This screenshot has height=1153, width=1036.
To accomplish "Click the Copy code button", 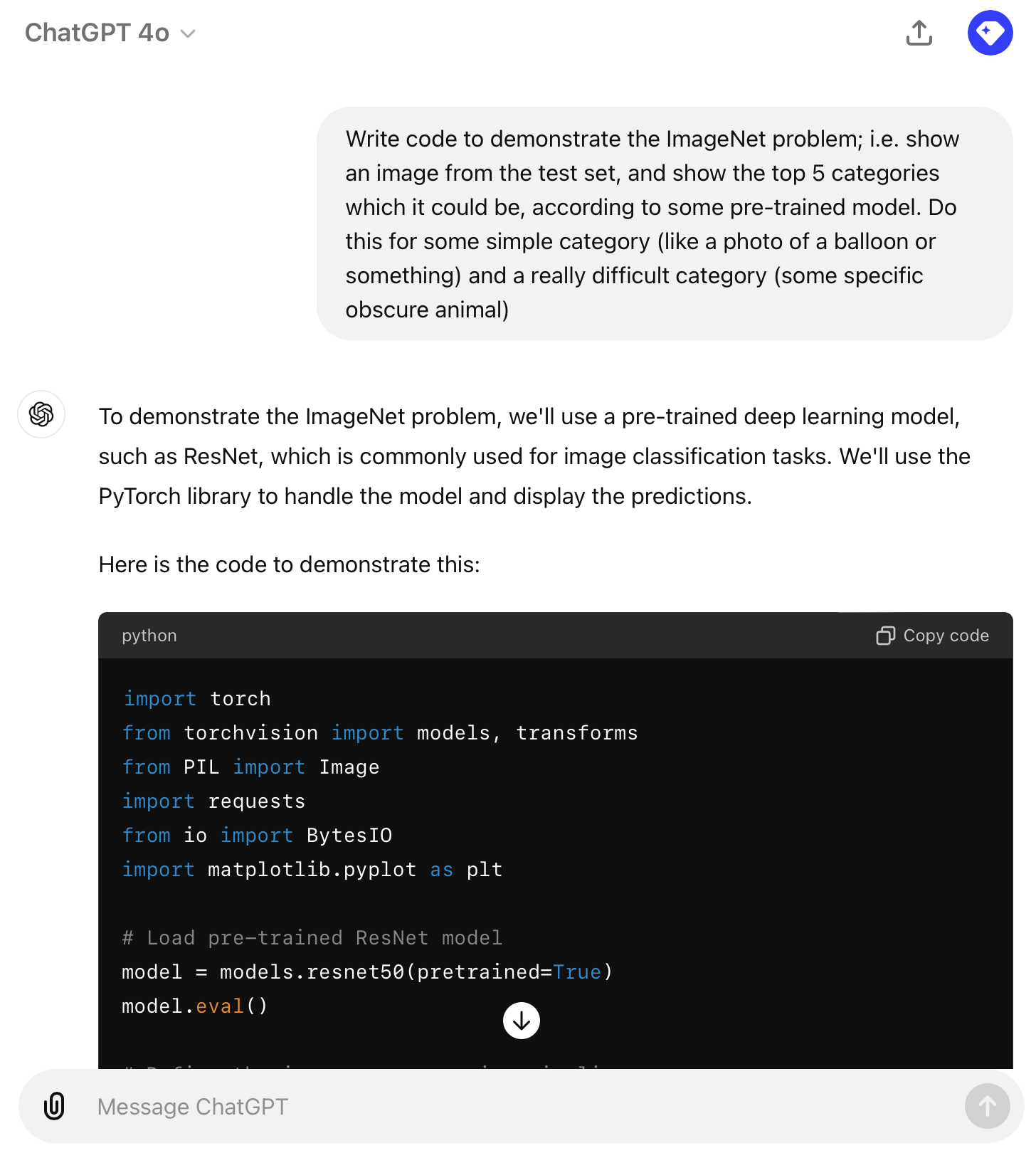I will (x=932, y=636).
